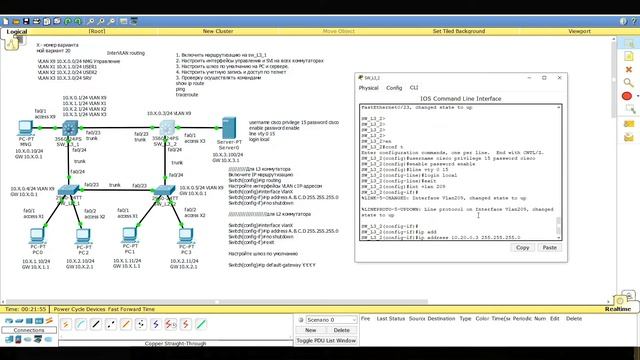
Task: Click the PC3 device in topology
Action: click(x=186, y=236)
